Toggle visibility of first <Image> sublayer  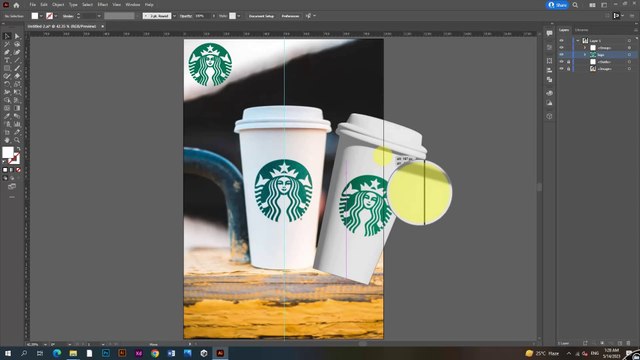pyautogui.click(x=562, y=48)
